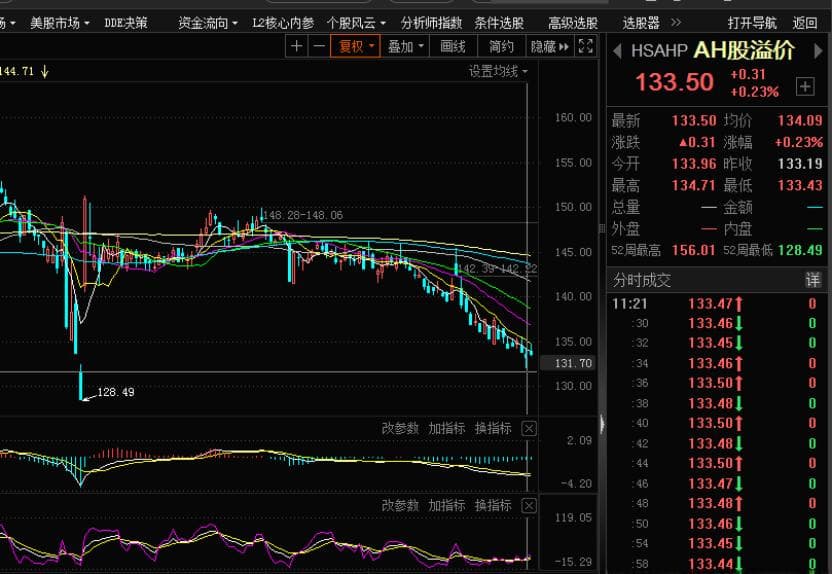Viewport: 832px width, 574px height.
Task: Click 加指标 in bottom indicator panel
Action: click(x=447, y=505)
